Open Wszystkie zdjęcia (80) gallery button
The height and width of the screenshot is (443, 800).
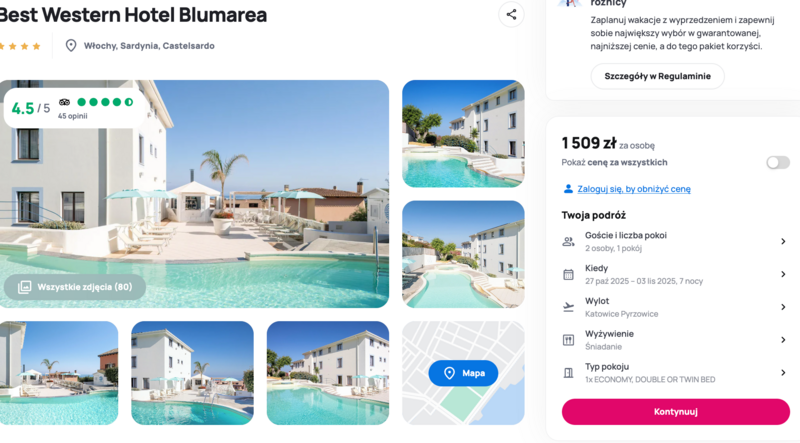pyautogui.click(x=75, y=287)
